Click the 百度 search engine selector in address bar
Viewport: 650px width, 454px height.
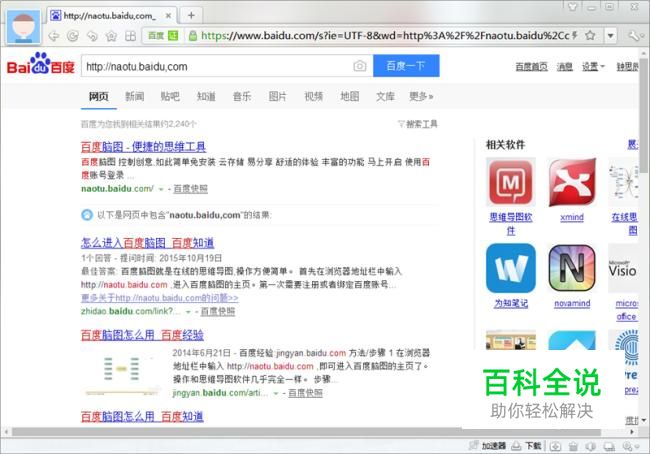click(163, 36)
